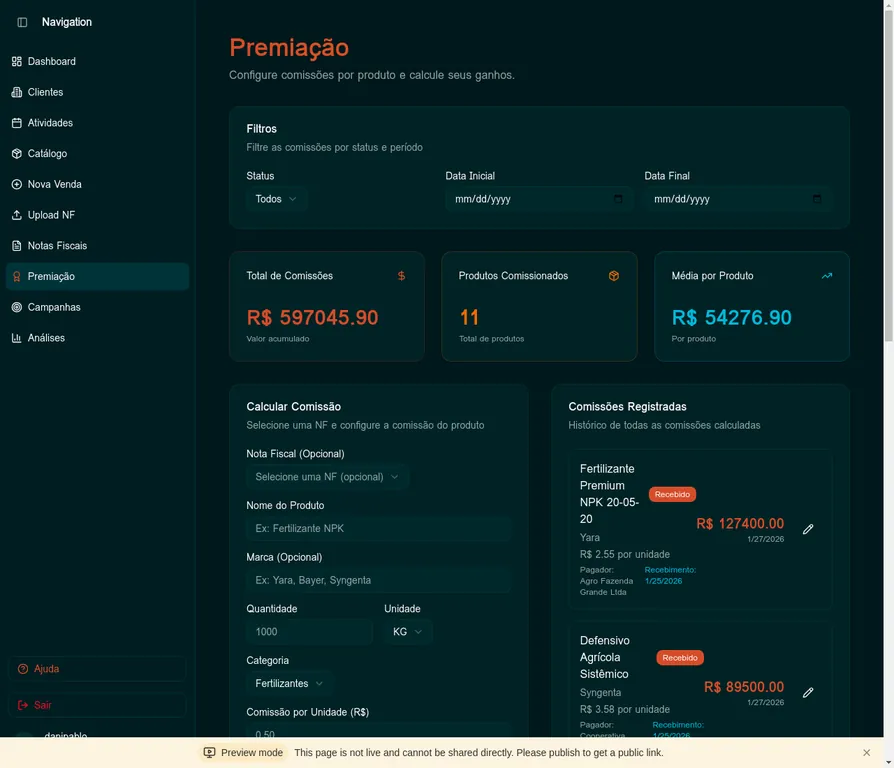
Task: Go to the Premiação navigation item
Action: [x=54, y=276]
